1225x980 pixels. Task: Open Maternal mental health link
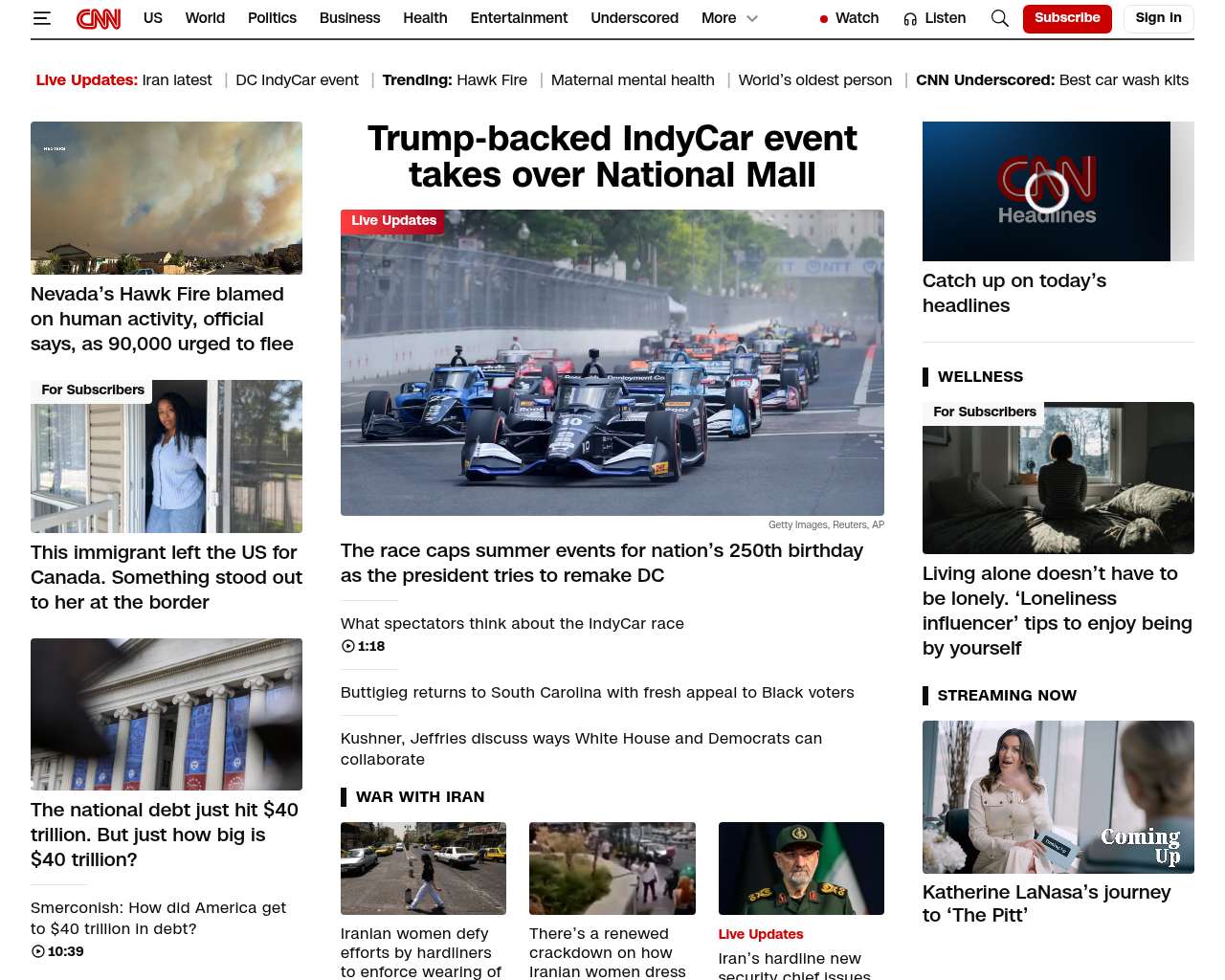click(x=633, y=80)
